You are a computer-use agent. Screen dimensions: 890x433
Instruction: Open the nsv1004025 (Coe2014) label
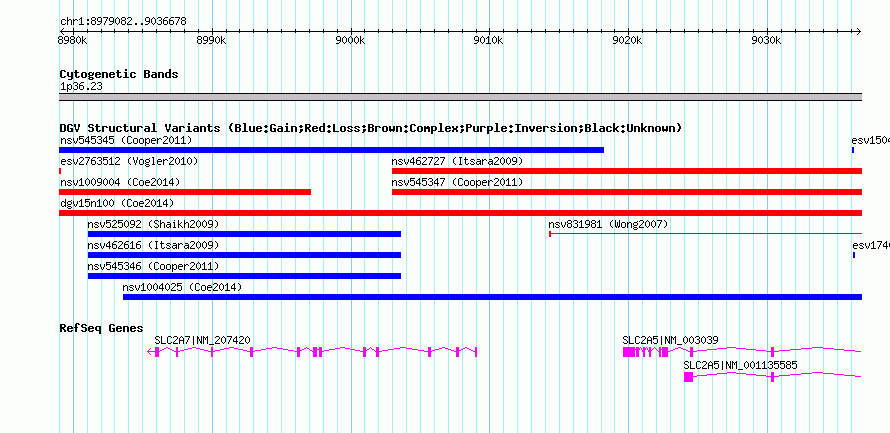tap(182, 287)
